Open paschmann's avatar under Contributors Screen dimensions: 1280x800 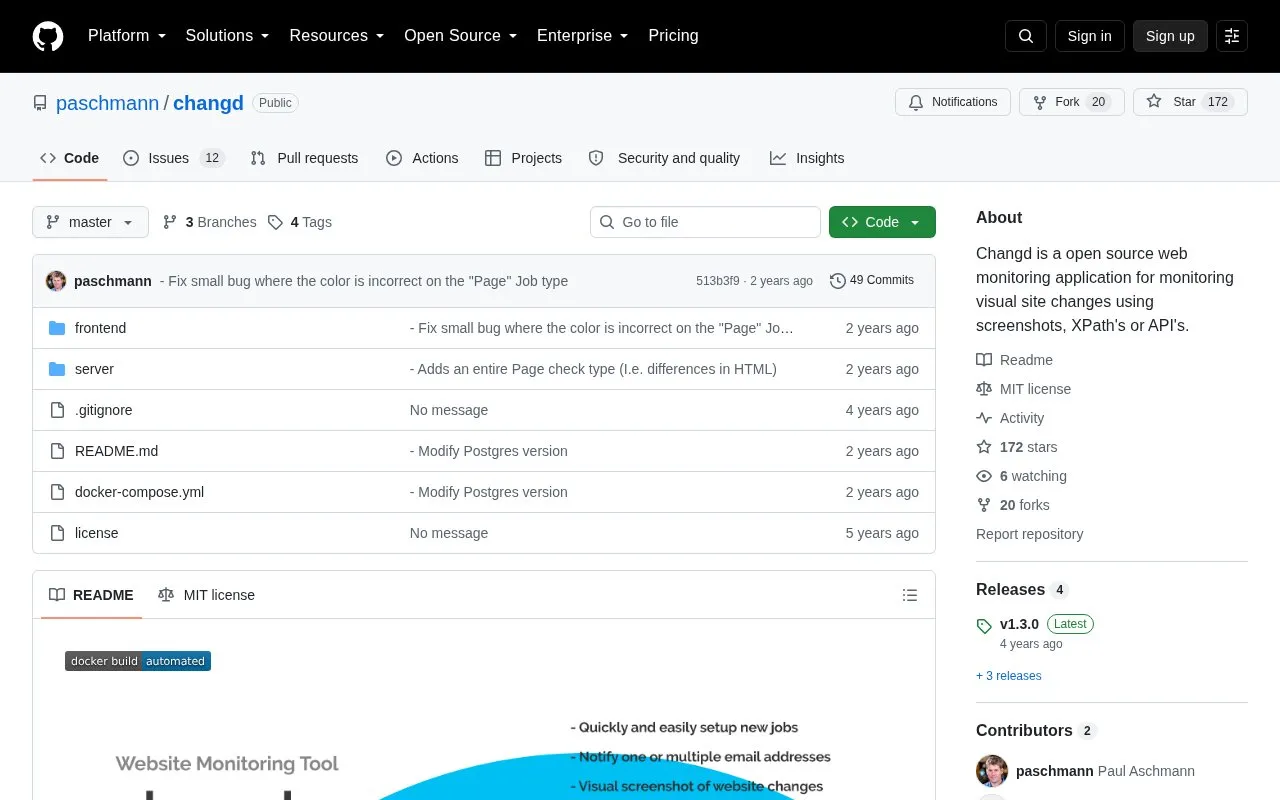[x=992, y=771]
